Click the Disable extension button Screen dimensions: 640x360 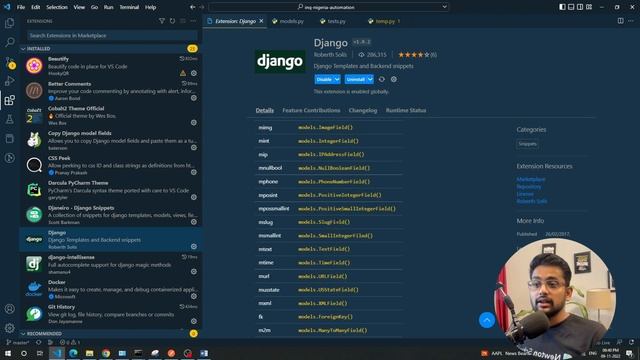[x=324, y=79]
